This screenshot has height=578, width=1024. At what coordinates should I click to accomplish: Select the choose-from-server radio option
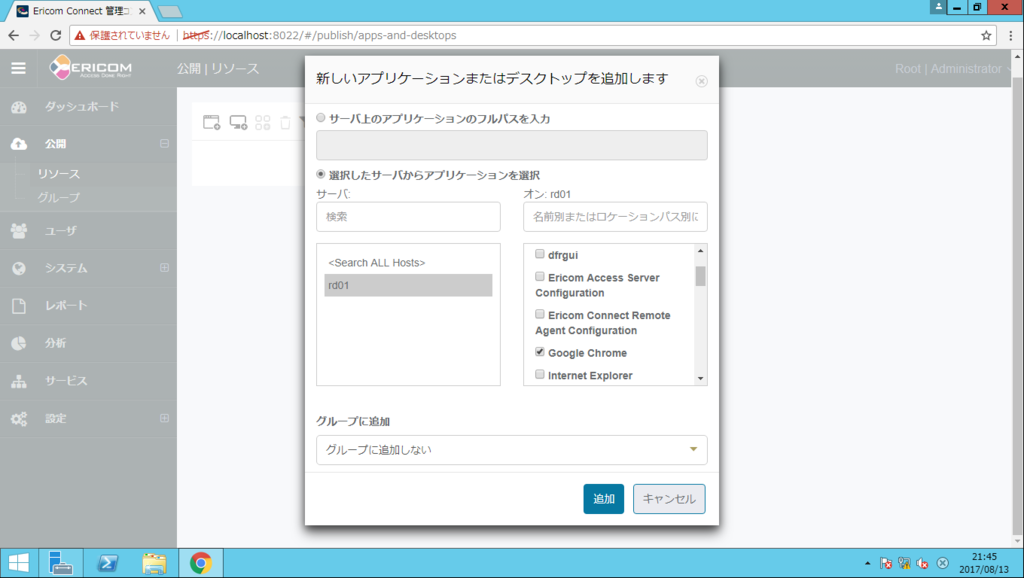(321, 174)
